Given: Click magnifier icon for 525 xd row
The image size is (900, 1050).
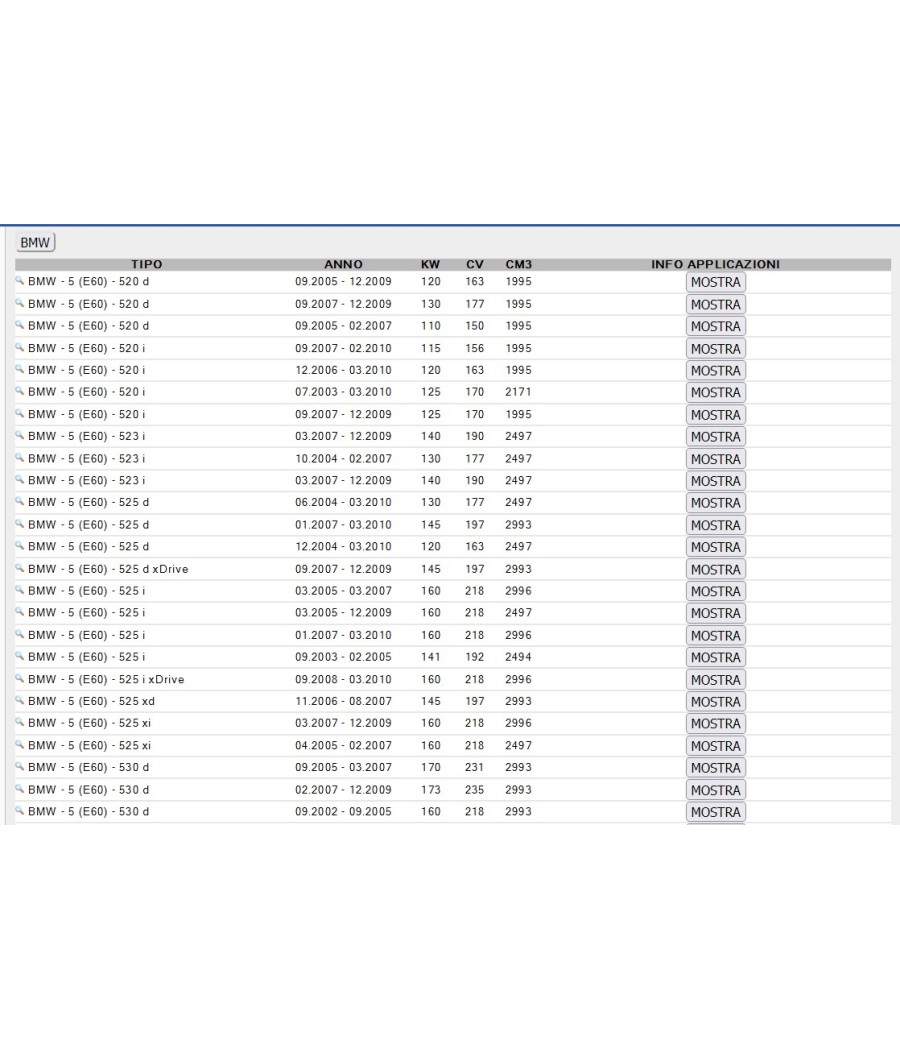Looking at the screenshot, I should [x=20, y=700].
